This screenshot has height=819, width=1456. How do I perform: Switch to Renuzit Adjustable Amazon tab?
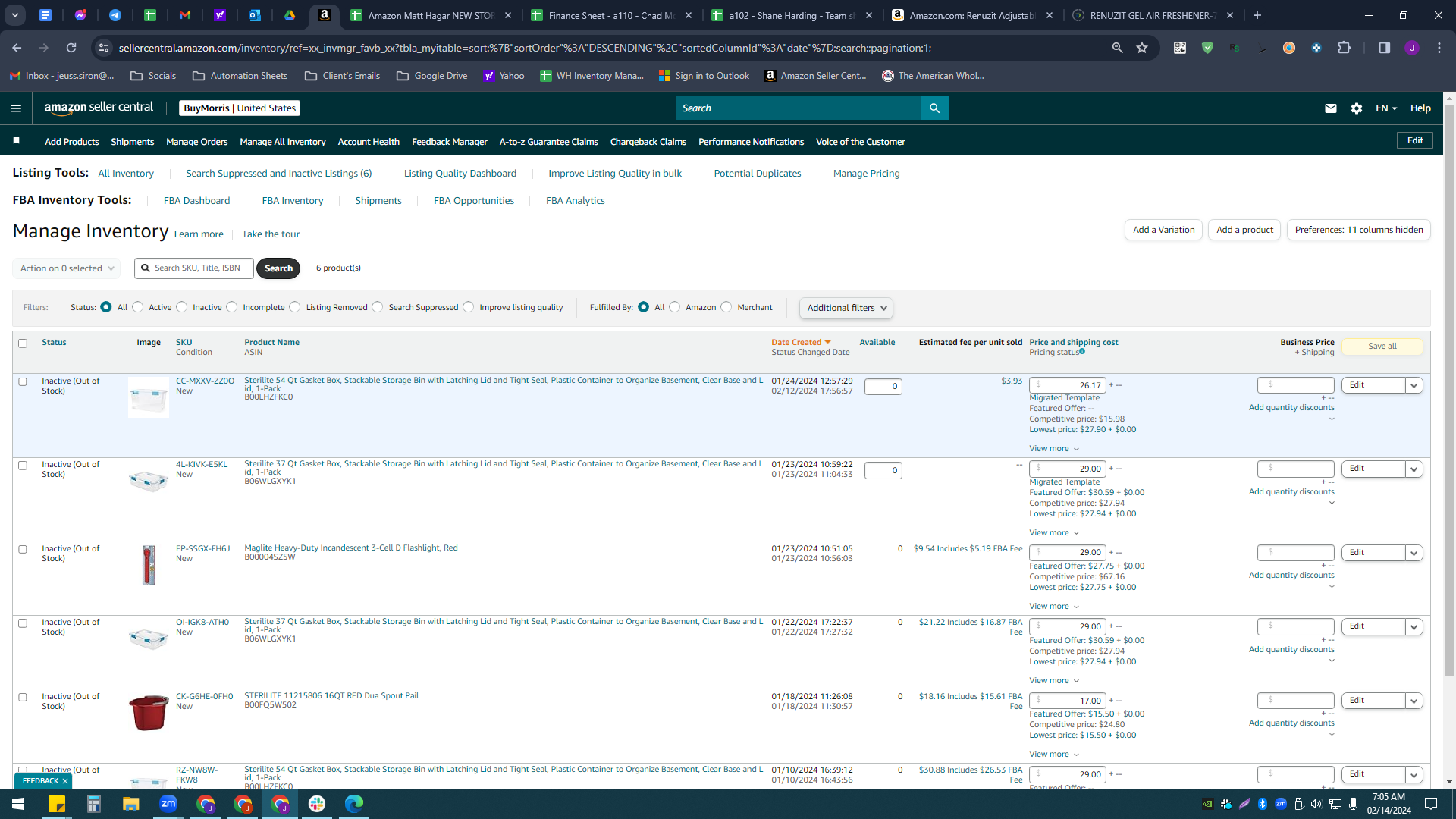[x=971, y=15]
